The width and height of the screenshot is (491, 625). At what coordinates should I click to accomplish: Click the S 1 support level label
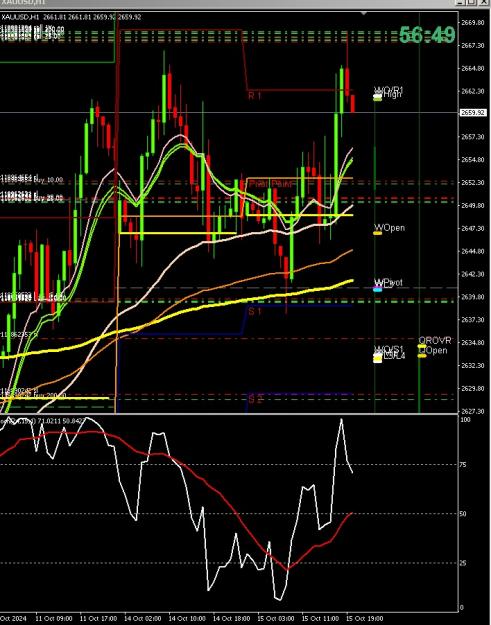(255, 311)
